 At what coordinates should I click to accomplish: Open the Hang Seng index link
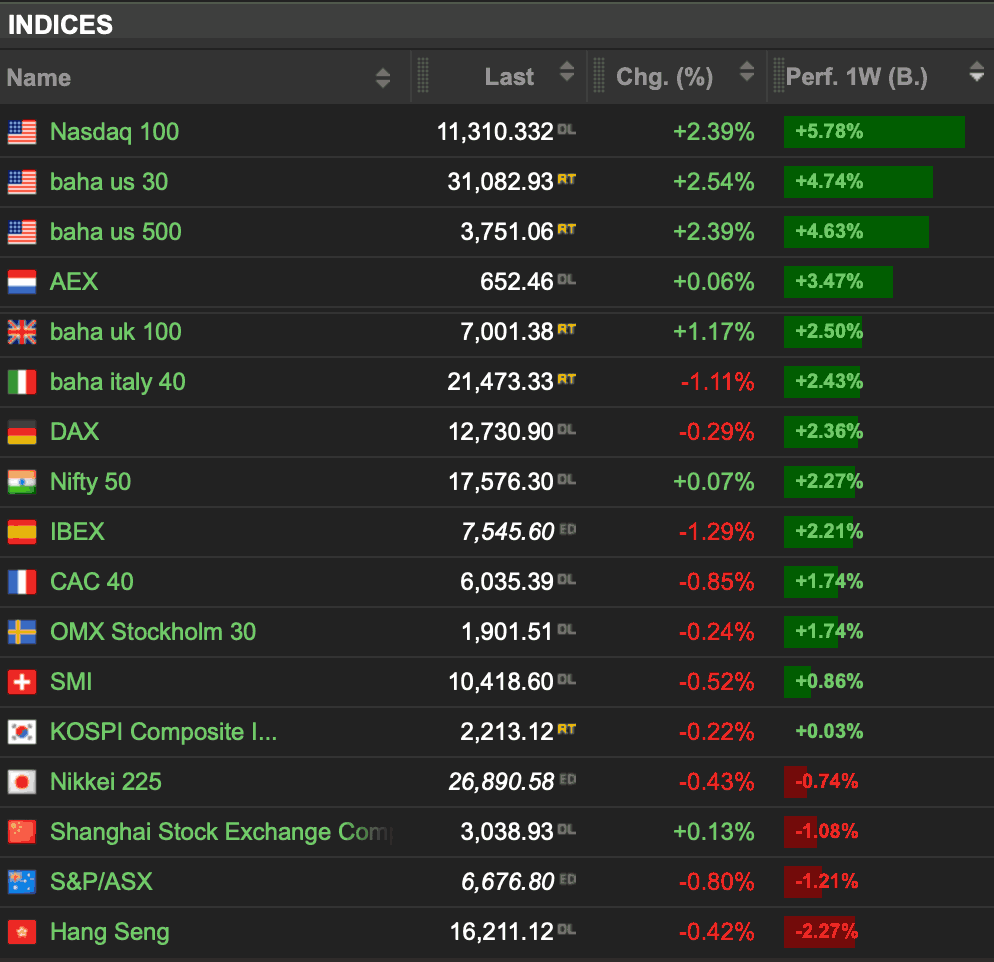110,933
